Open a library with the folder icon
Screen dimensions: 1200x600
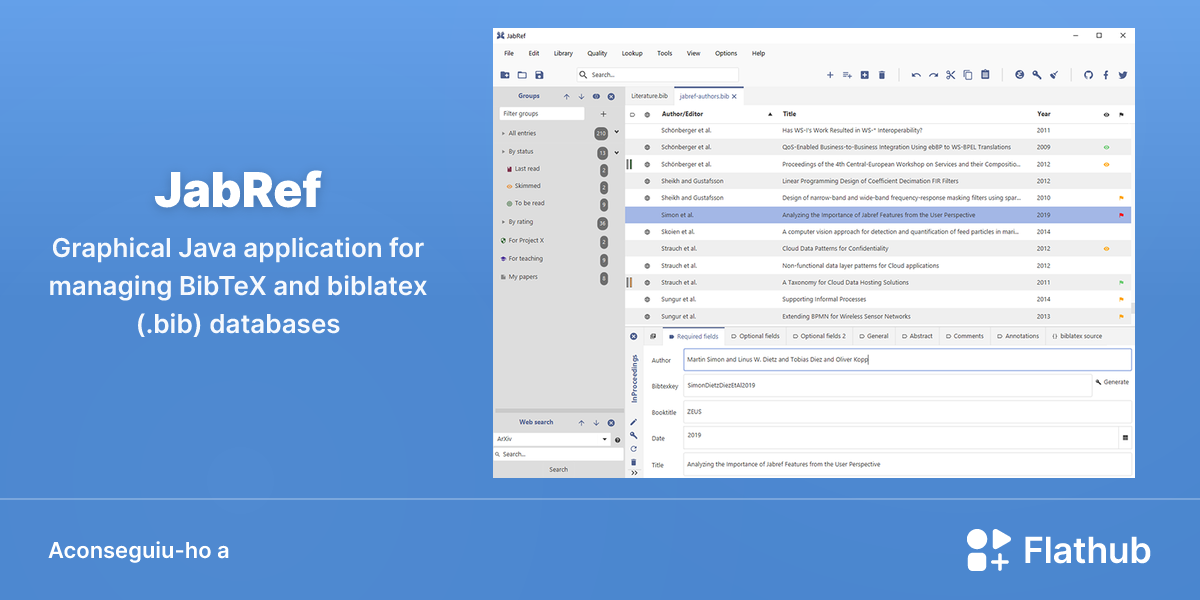[522, 75]
